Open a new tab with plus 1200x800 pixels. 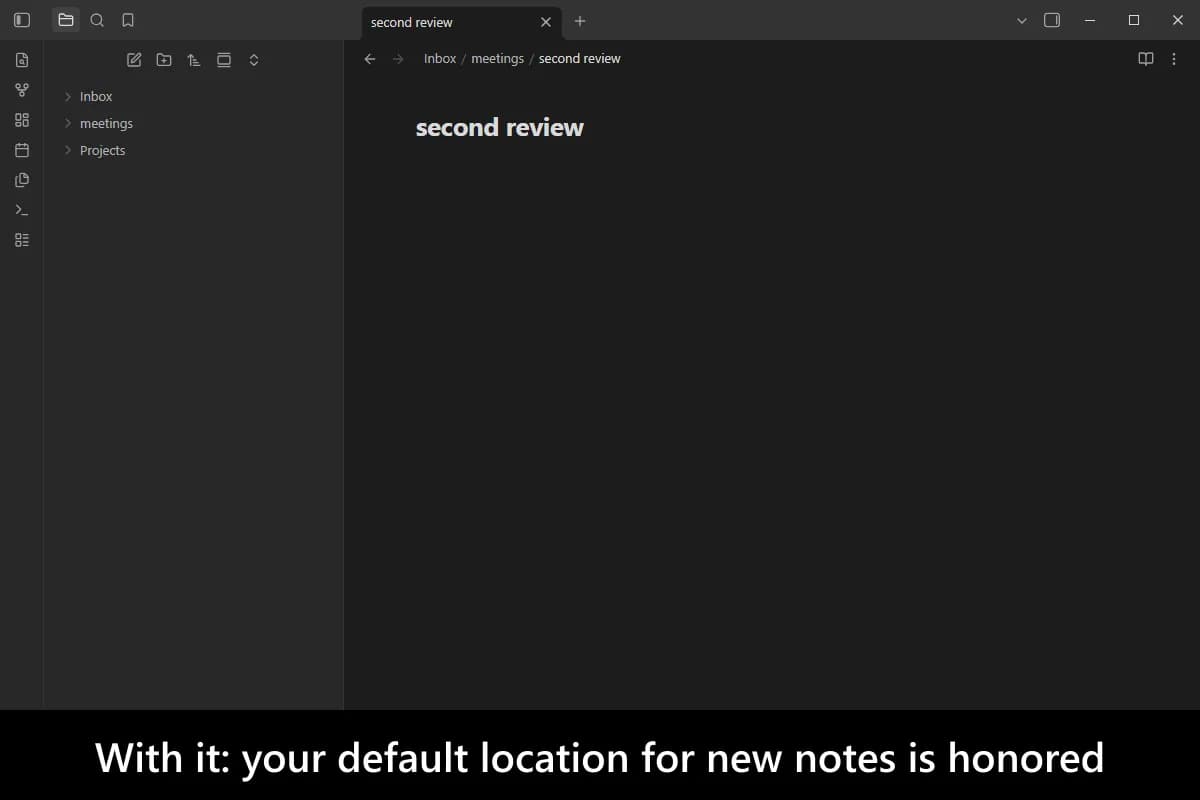pos(580,21)
